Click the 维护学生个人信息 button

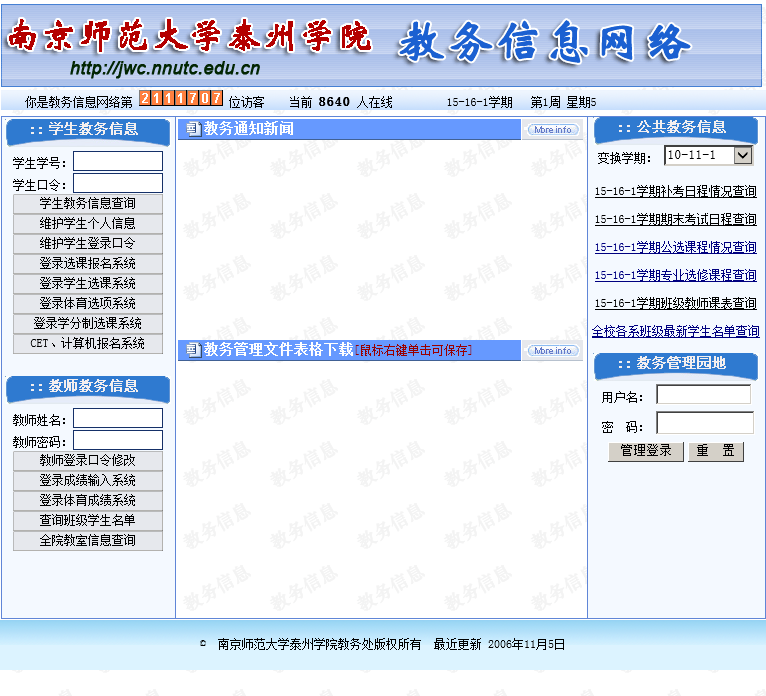88,224
